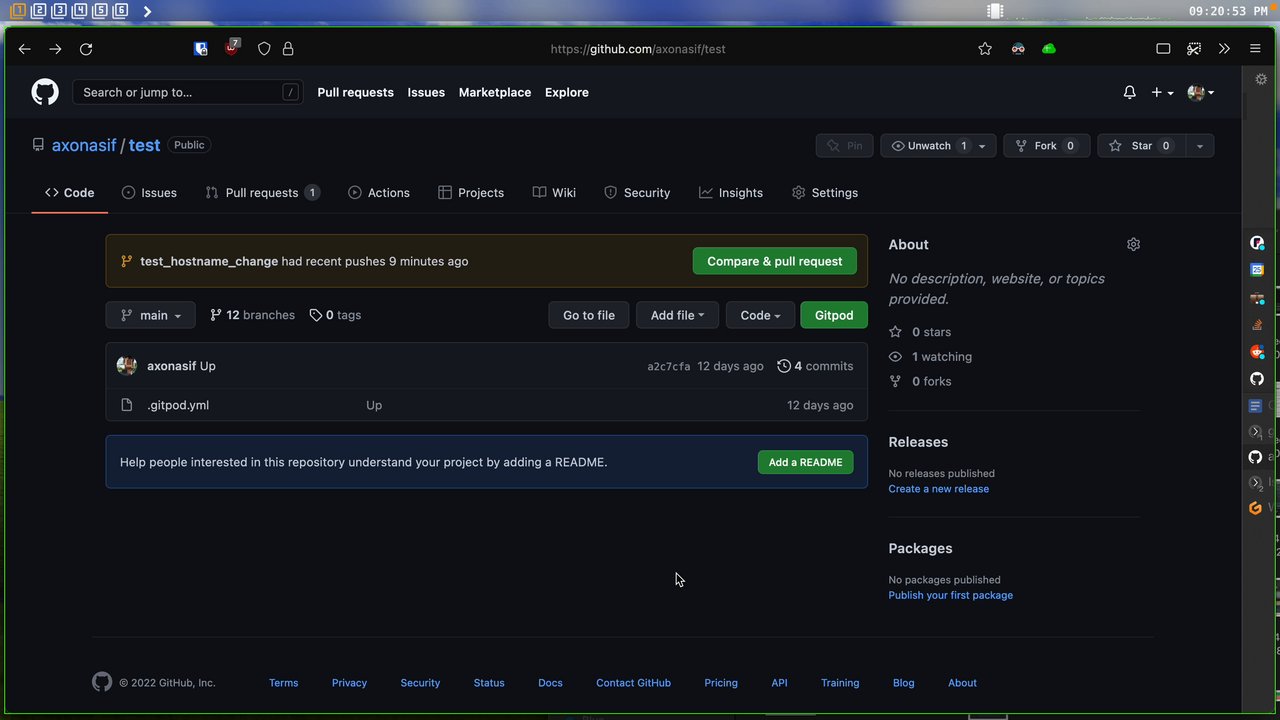Go back with the browser back arrow
Screen dimensions: 1280x720
[25, 49]
